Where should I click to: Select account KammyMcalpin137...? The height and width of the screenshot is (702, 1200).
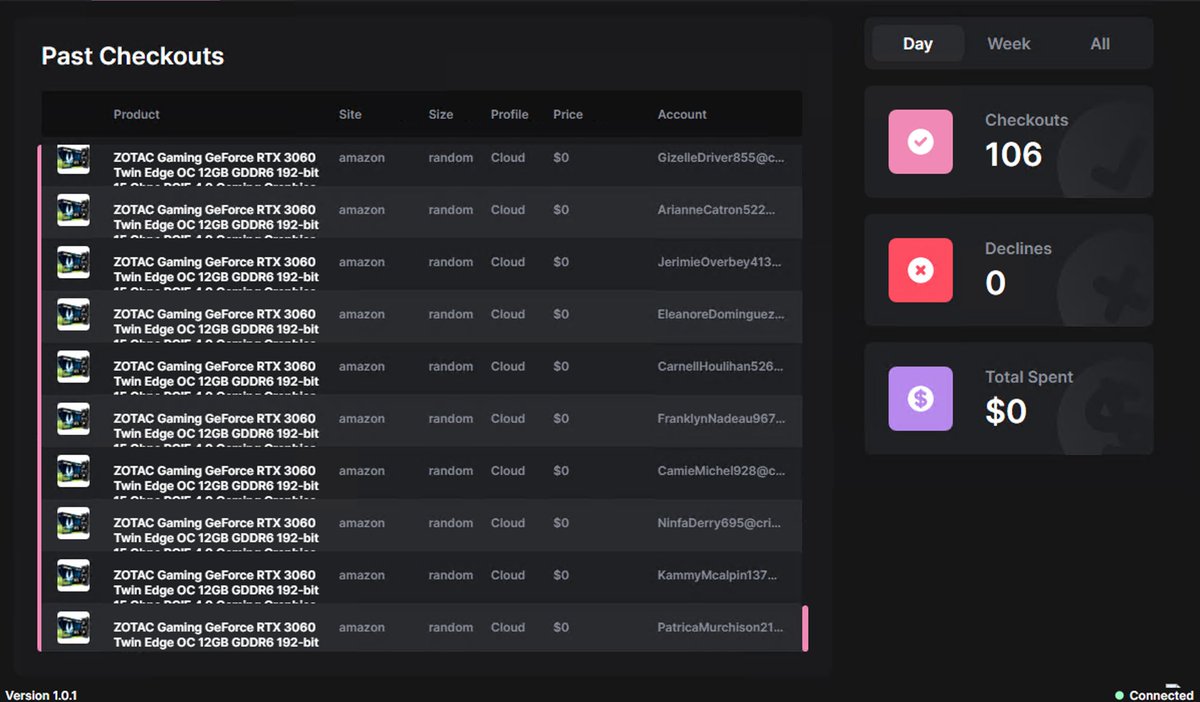pos(717,575)
